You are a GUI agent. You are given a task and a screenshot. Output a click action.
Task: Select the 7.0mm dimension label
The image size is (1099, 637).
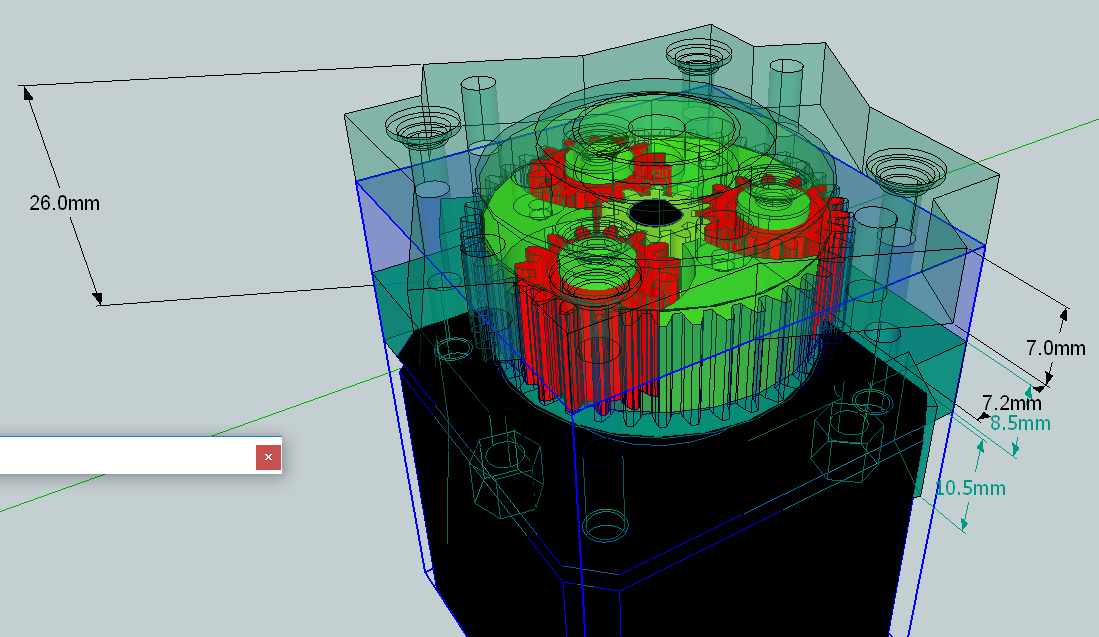[x=1056, y=348]
